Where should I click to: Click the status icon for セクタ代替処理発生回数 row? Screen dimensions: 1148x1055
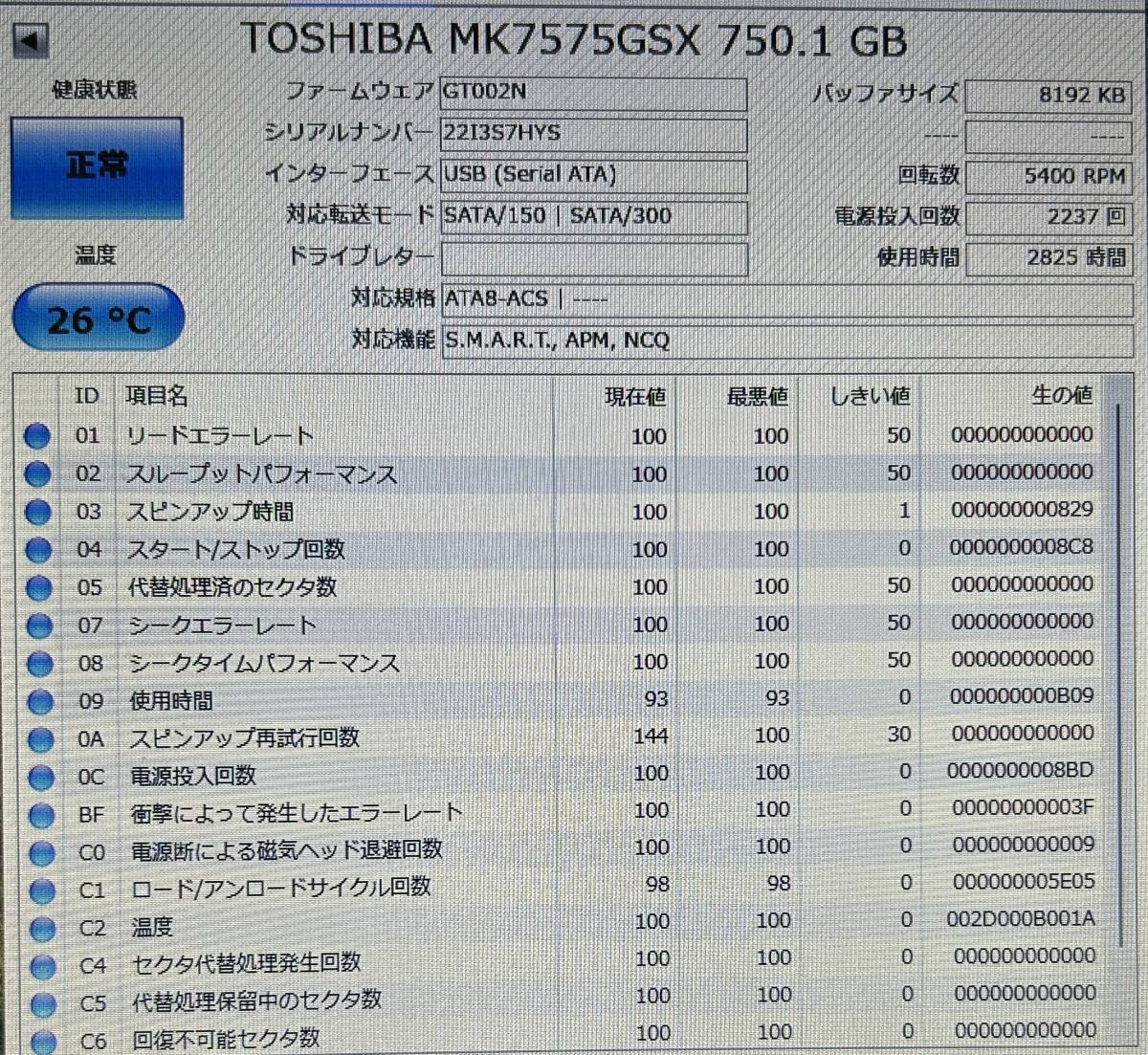[42, 966]
